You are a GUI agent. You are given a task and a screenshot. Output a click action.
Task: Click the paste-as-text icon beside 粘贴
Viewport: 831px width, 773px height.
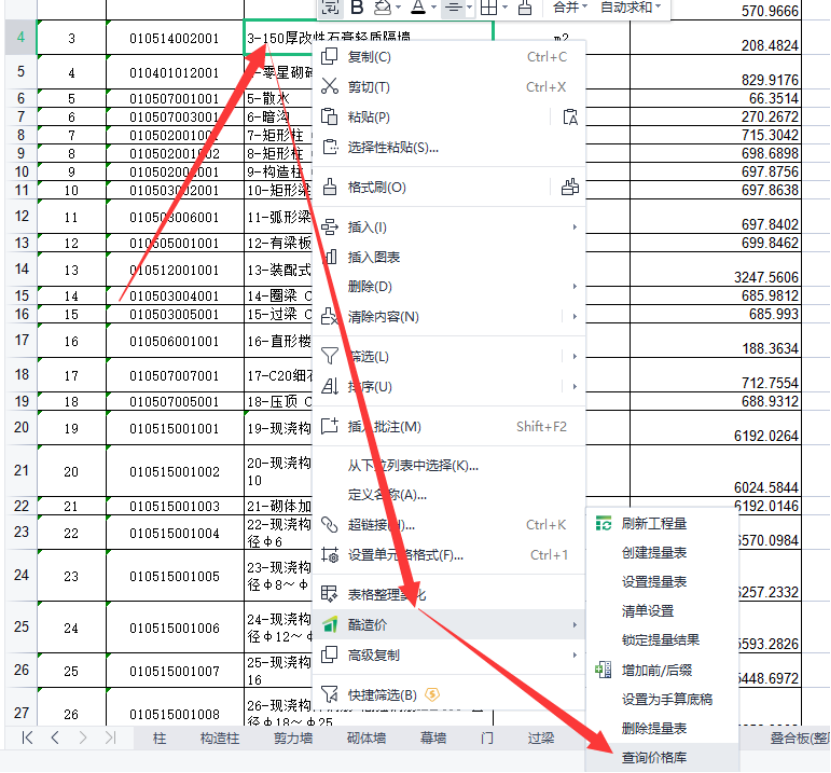[x=570, y=117]
